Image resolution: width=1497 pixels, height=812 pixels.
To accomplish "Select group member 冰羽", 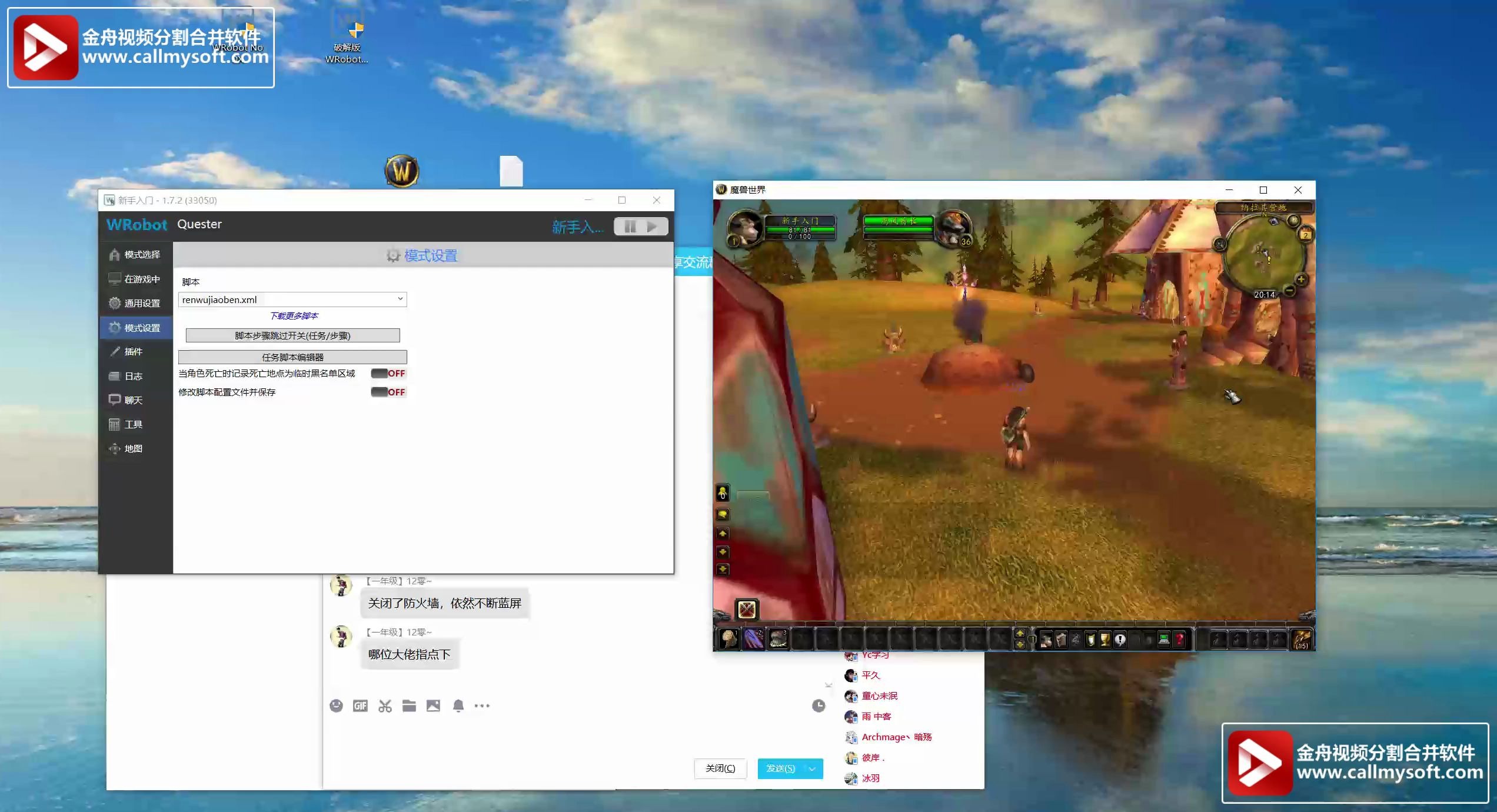I will pos(870,778).
